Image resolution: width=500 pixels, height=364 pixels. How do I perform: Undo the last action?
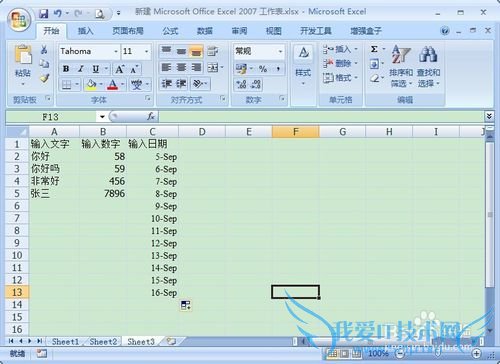pyautogui.click(x=58, y=14)
